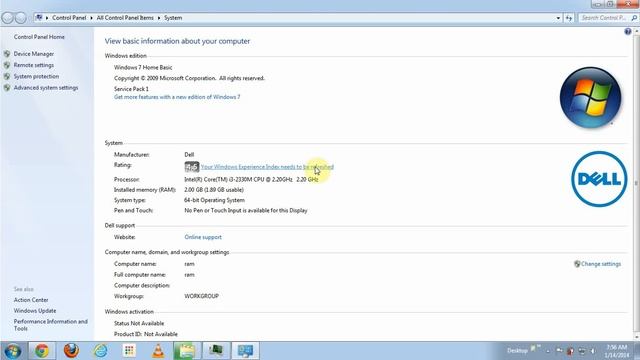Viewport: 640px width, 360px height.
Task: Show hidden tray icons arrow
Action: [548, 351]
